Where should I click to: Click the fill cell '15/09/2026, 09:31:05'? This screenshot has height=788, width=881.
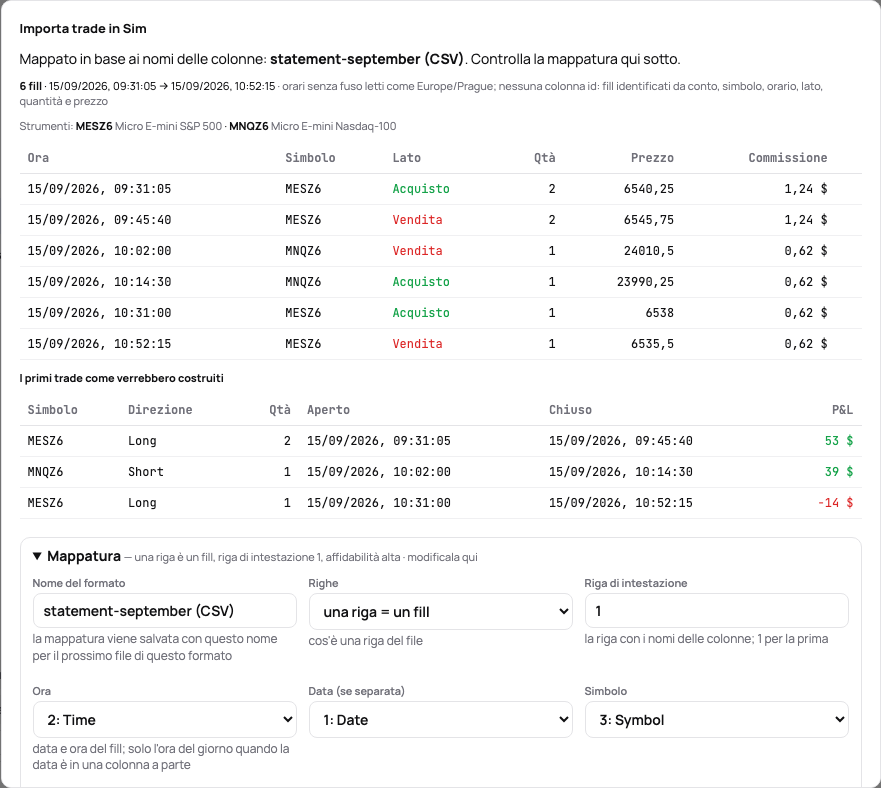point(99,189)
